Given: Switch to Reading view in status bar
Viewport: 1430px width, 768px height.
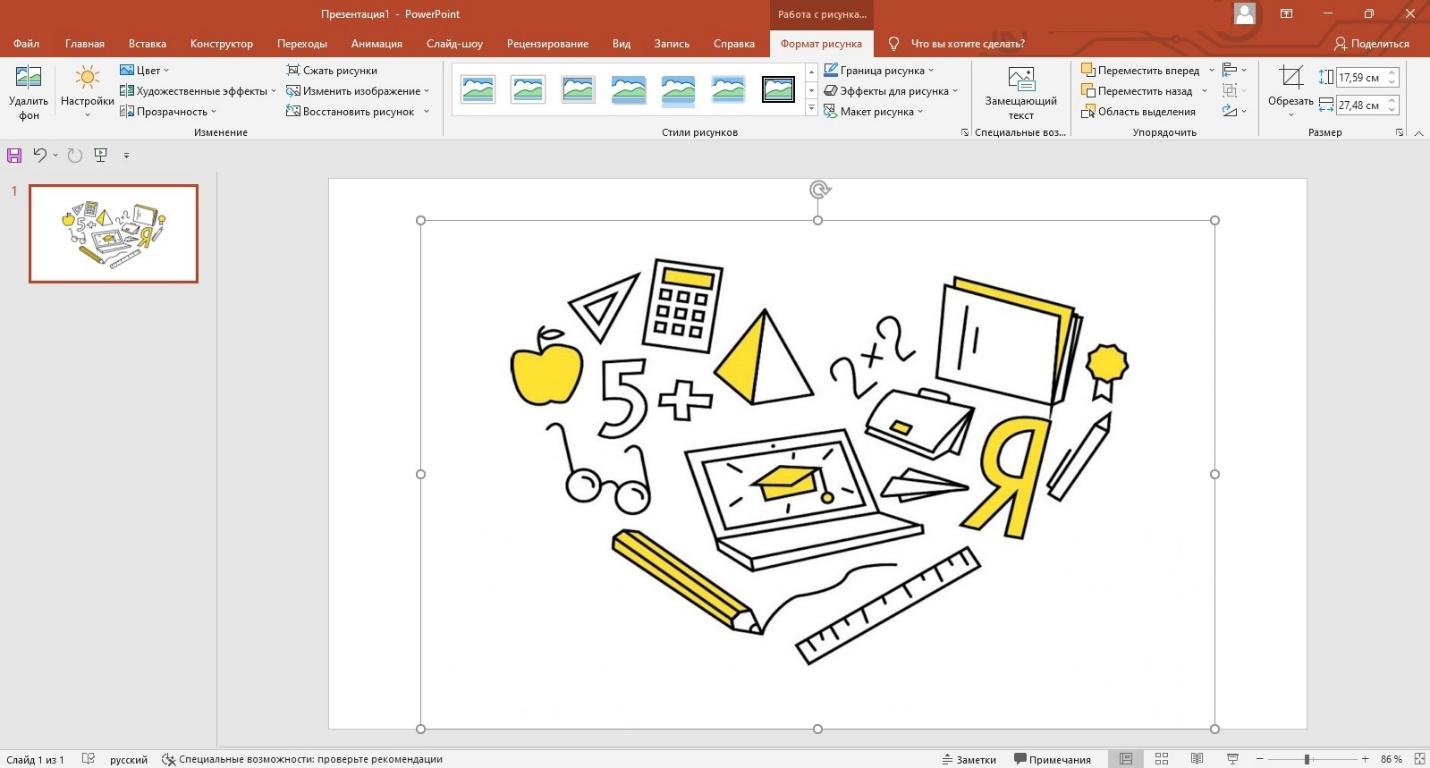Looking at the screenshot, I should [1197, 759].
